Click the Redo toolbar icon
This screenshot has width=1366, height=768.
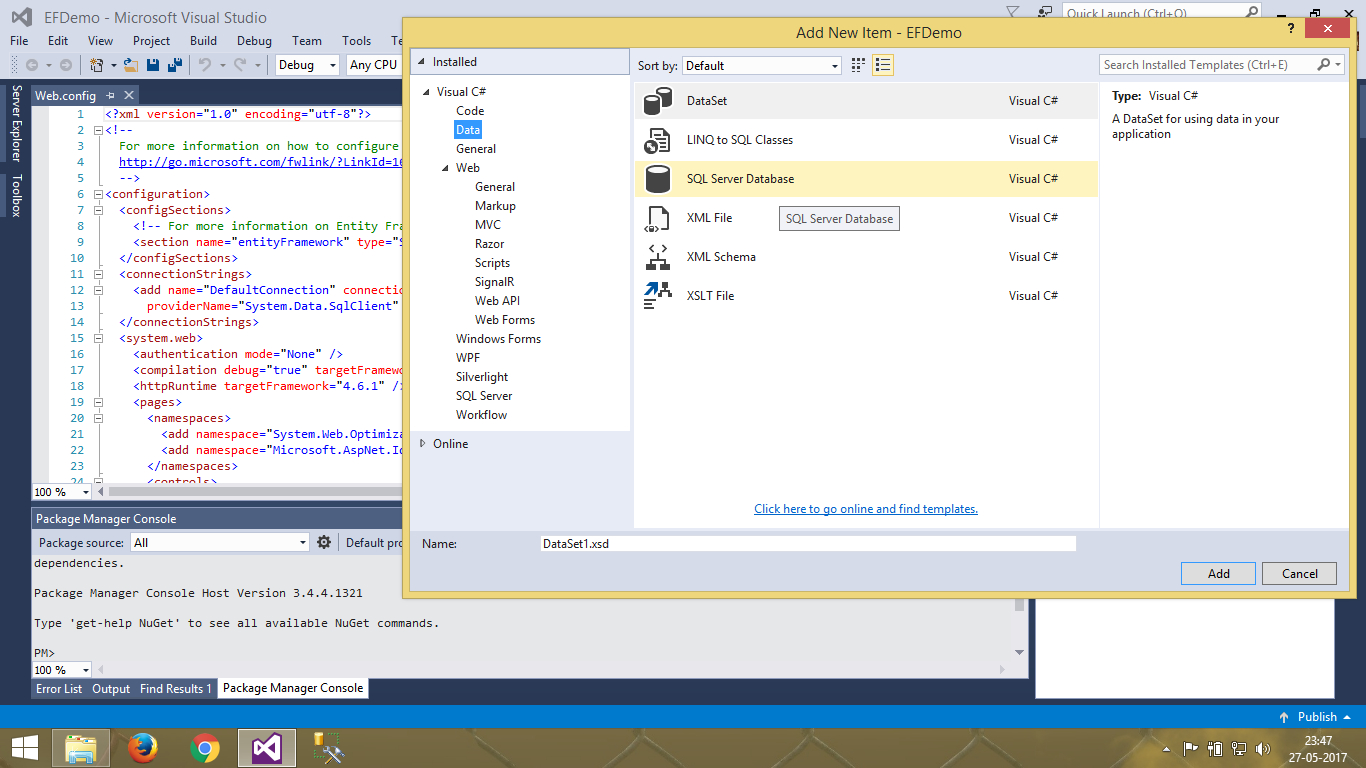coord(240,65)
